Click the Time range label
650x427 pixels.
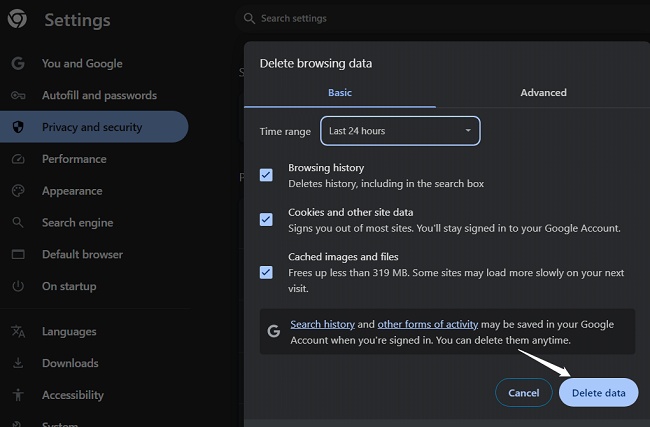(285, 131)
